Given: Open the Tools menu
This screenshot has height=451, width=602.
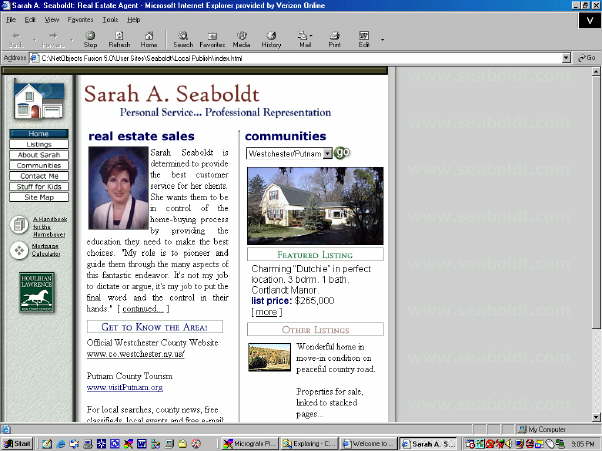Looking at the screenshot, I should coord(110,20).
